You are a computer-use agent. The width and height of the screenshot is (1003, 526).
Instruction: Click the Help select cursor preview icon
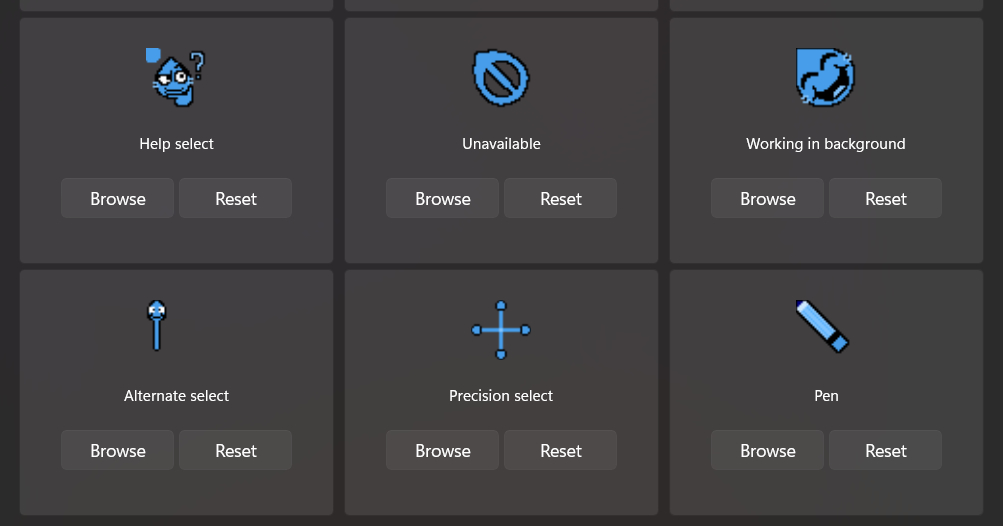(177, 77)
